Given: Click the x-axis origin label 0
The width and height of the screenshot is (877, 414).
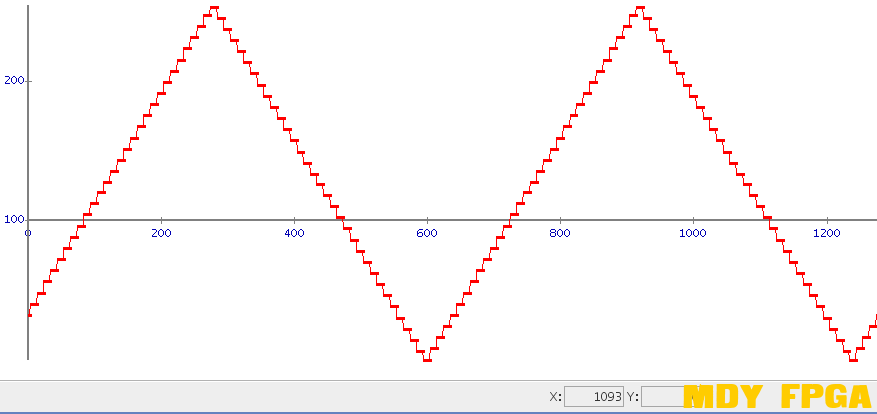Looking at the screenshot, I should point(27,233).
